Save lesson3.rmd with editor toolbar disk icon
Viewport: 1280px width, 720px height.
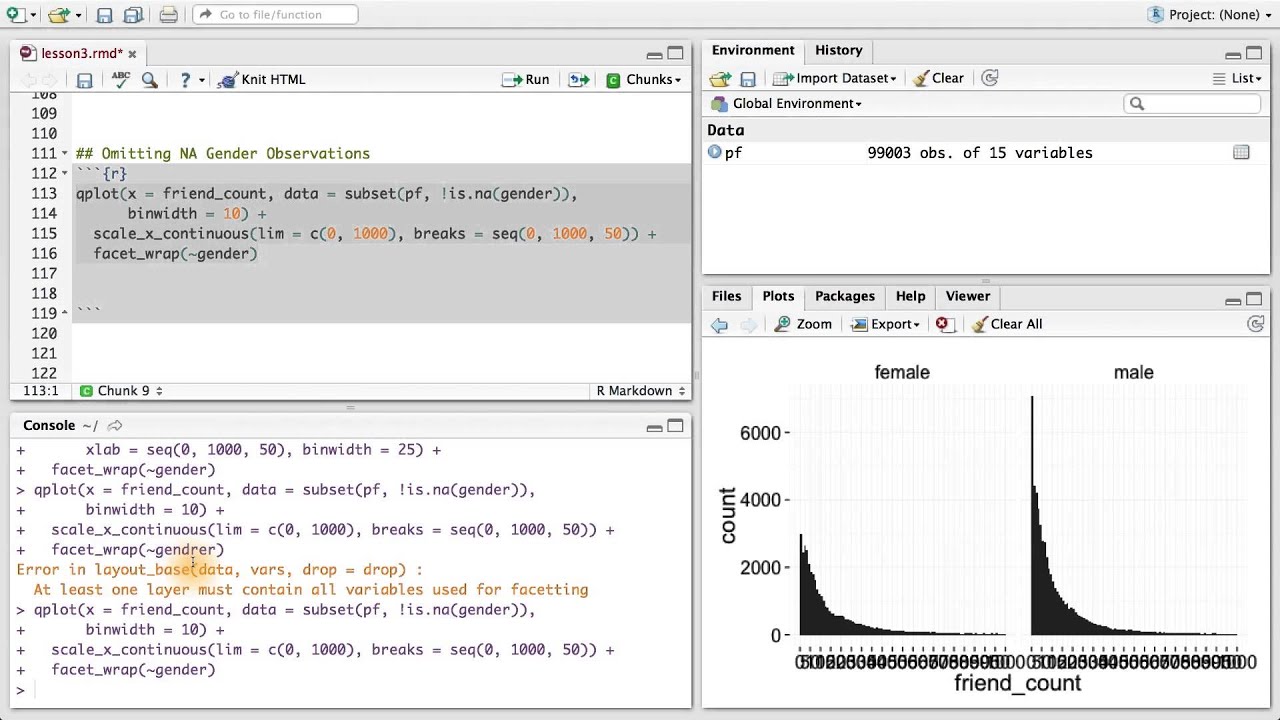point(85,80)
